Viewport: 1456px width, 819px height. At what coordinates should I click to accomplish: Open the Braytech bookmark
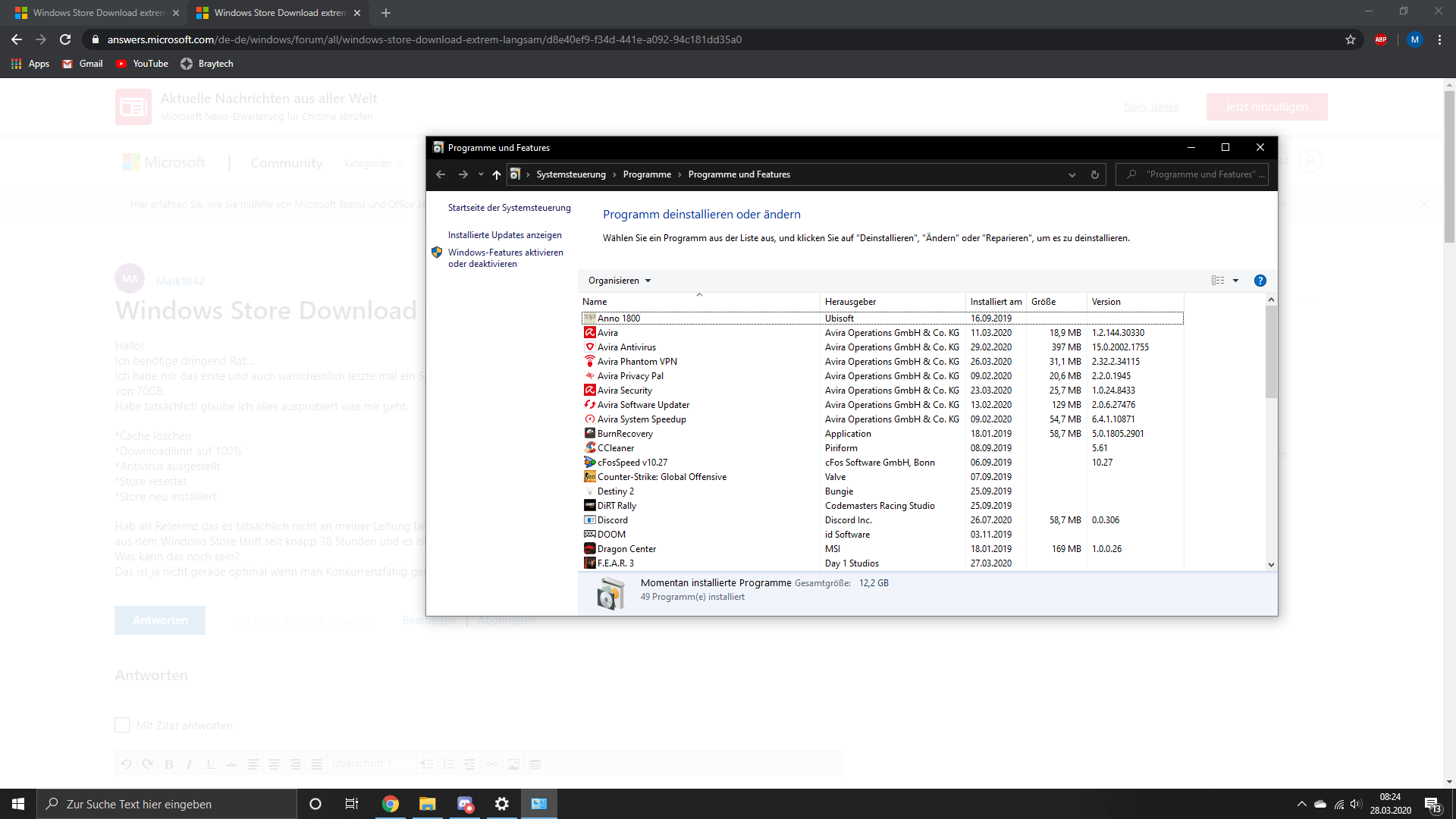point(207,64)
